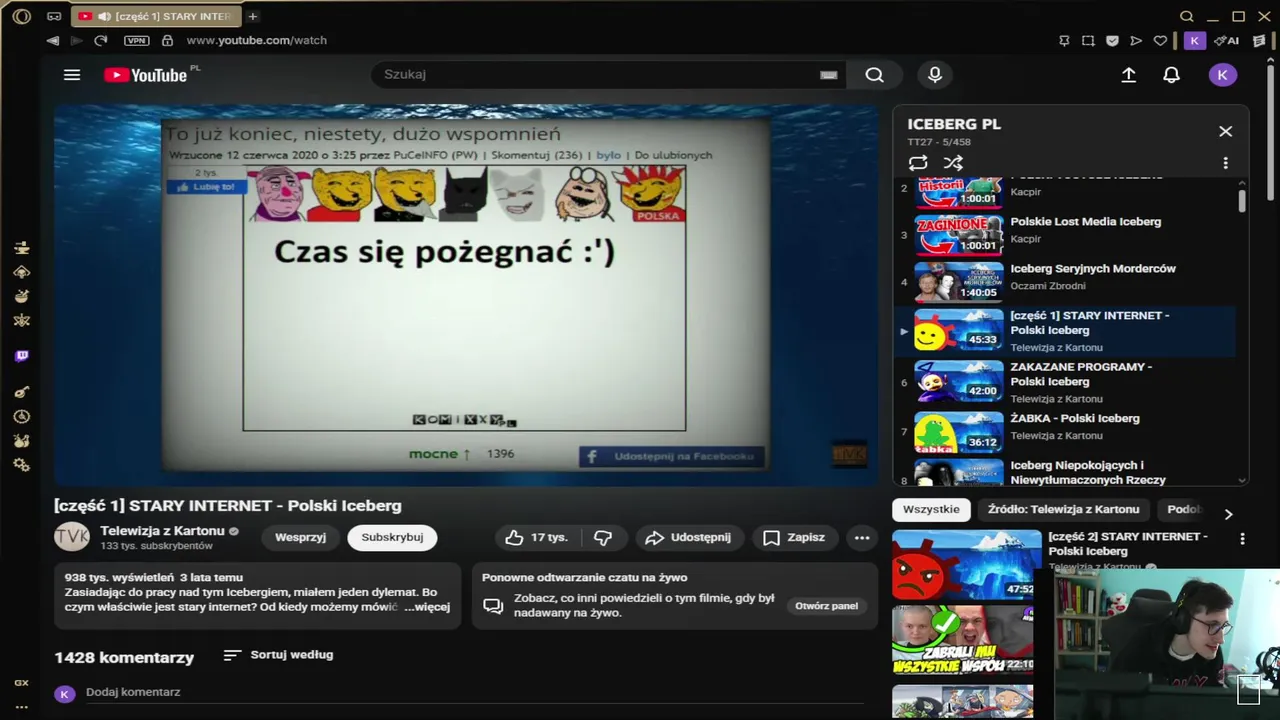
Task: Open the on-screen keyboard icon in search
Action: (x=828, y=75)
